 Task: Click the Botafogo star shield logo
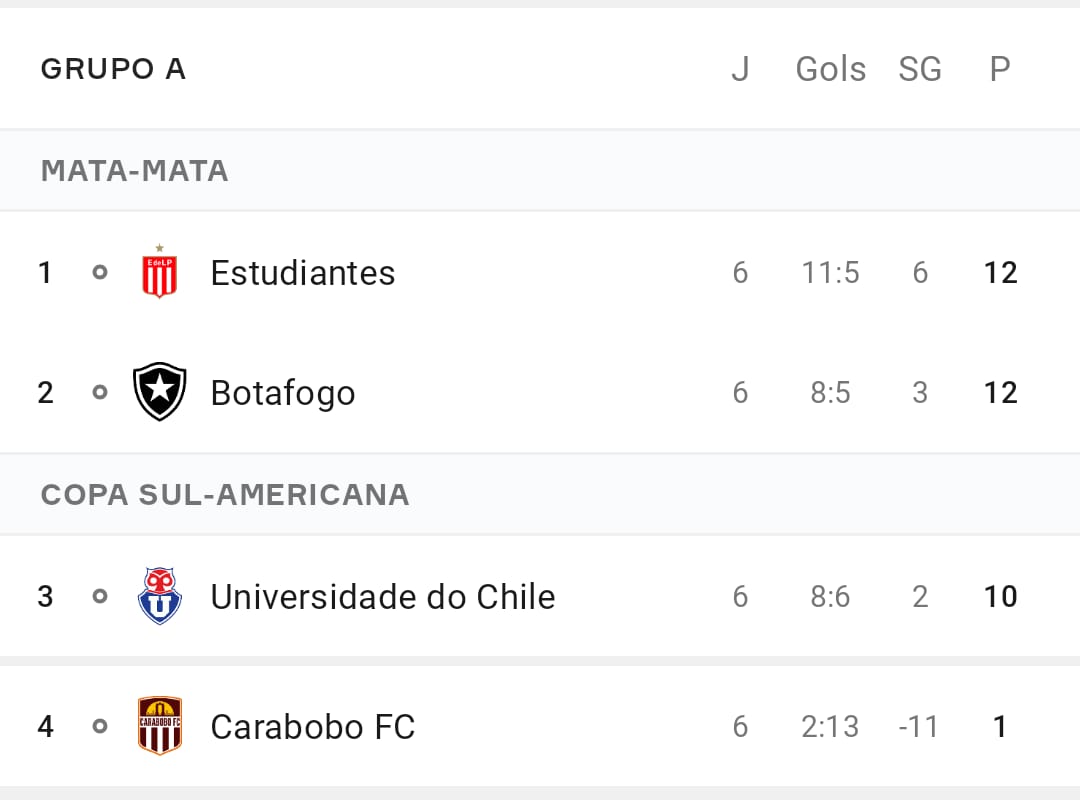(159, 391)
